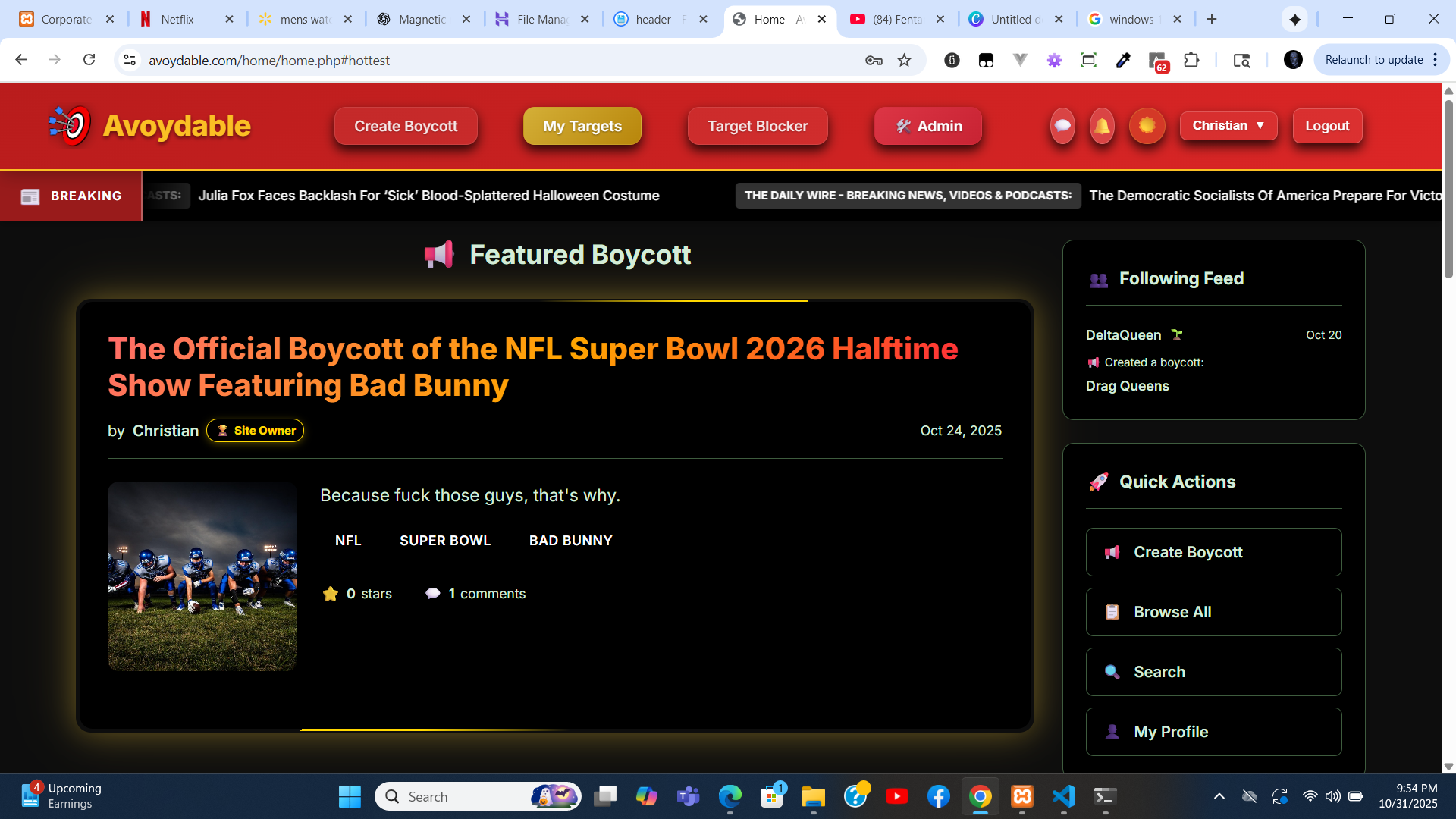Image resolution: width=1456 pixels, height=819 pixels.
Task: Open the Chrome extensions puzzle icon
Action: (1191, 61)
